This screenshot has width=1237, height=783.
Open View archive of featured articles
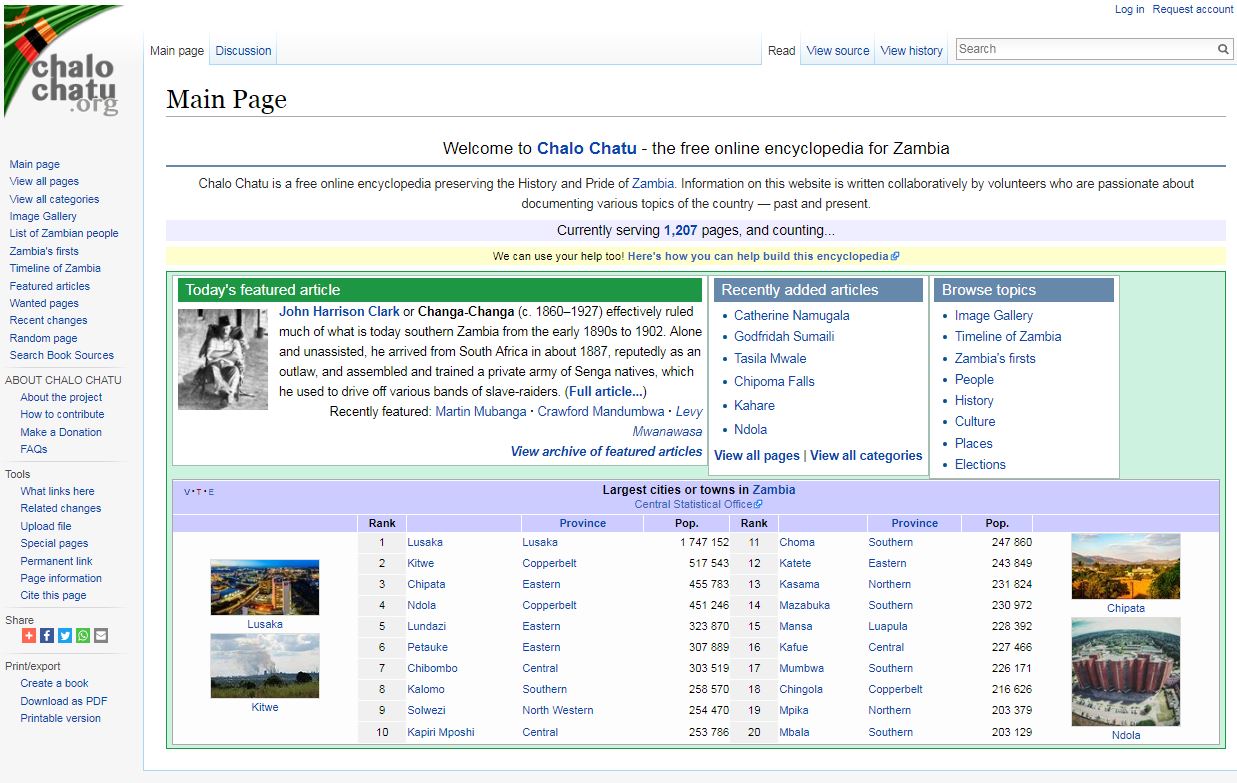pyautogui.click(x=606, y=451)
